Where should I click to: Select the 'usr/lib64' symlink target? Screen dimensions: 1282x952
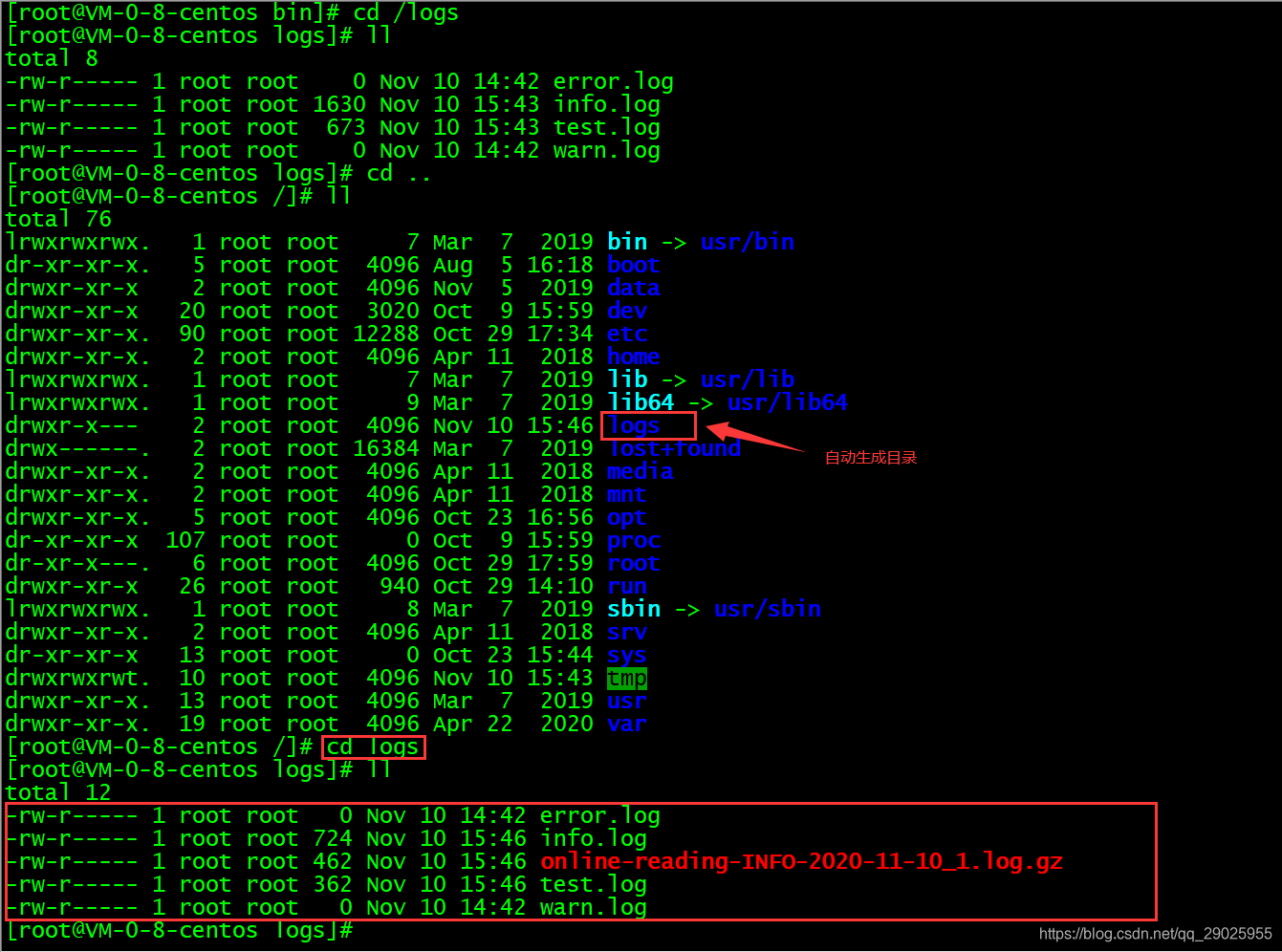[788, 403]
